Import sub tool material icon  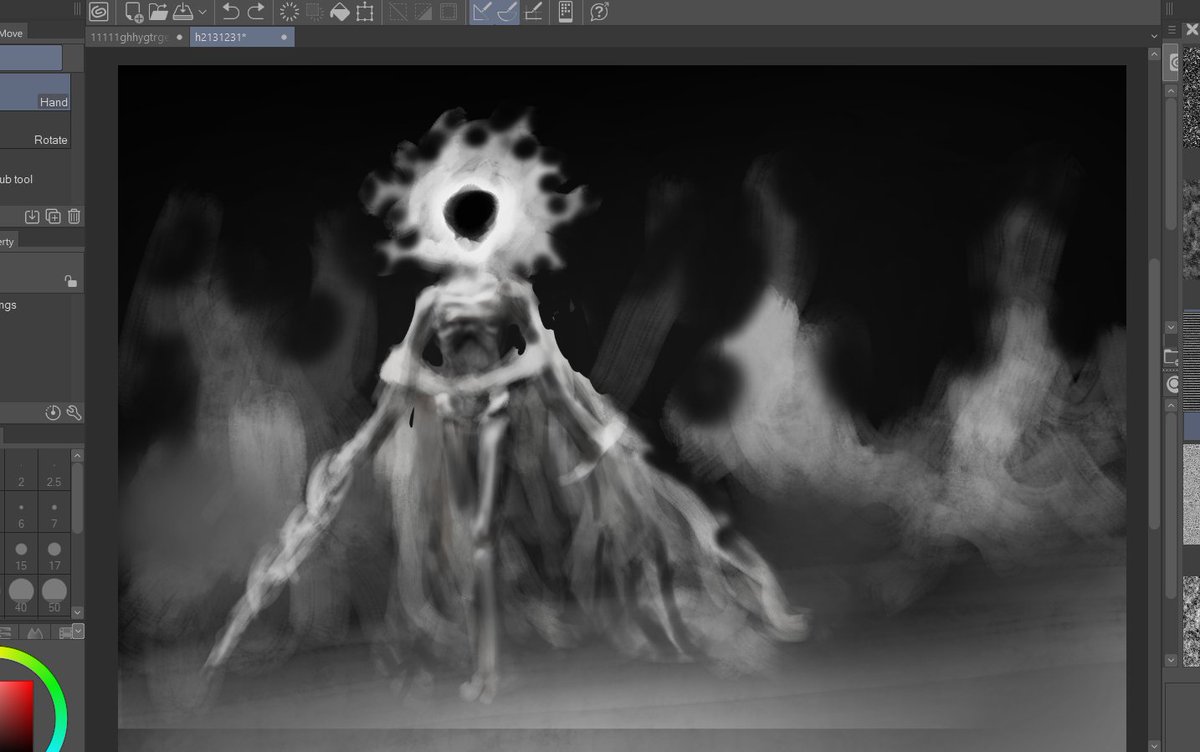tap(32, 217)
